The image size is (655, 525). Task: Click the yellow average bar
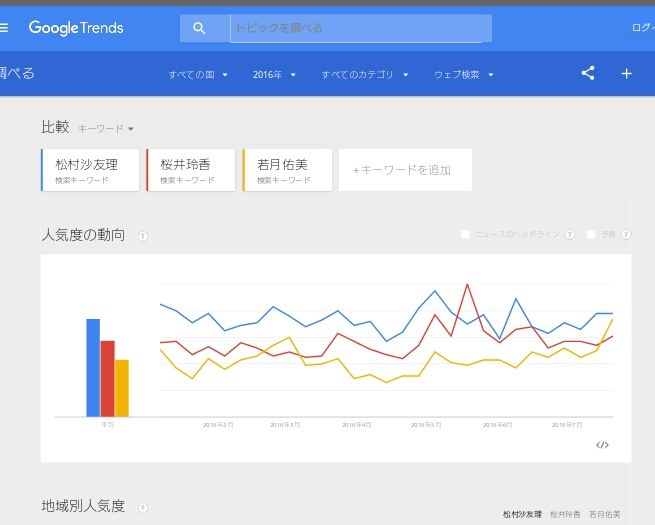click(122, 388)
